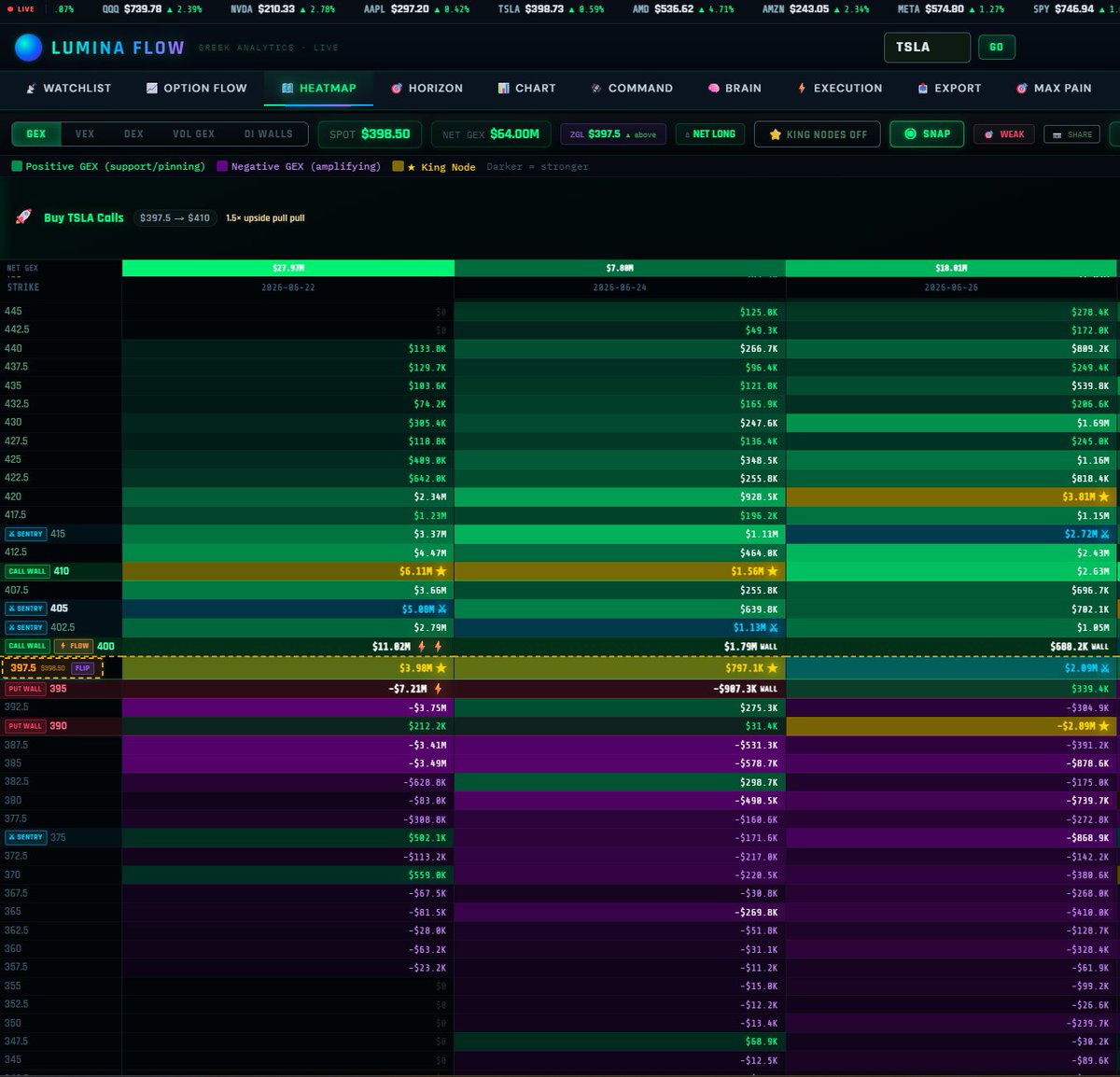Click the crossed-swords icon in the $5.08M cell
Image resolution: width=1120 pixels, height=1077 pixels.
442,608
